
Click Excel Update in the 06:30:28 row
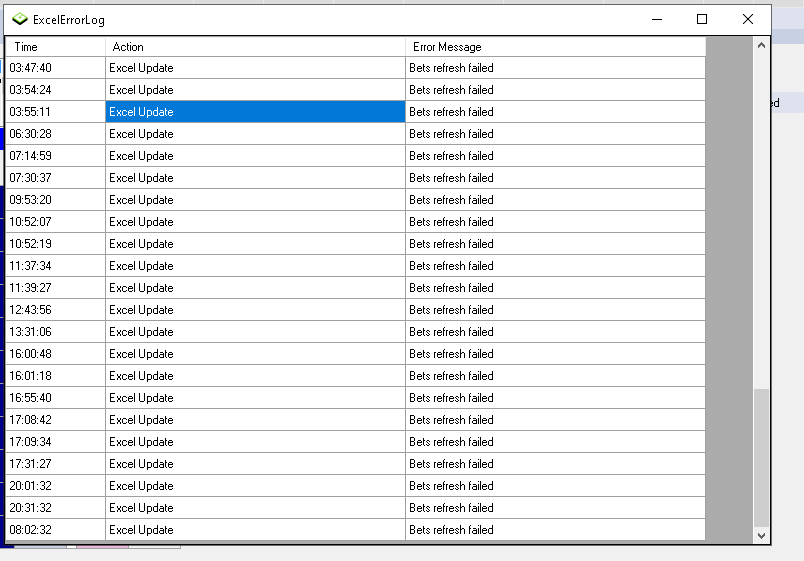pos(255,134)
